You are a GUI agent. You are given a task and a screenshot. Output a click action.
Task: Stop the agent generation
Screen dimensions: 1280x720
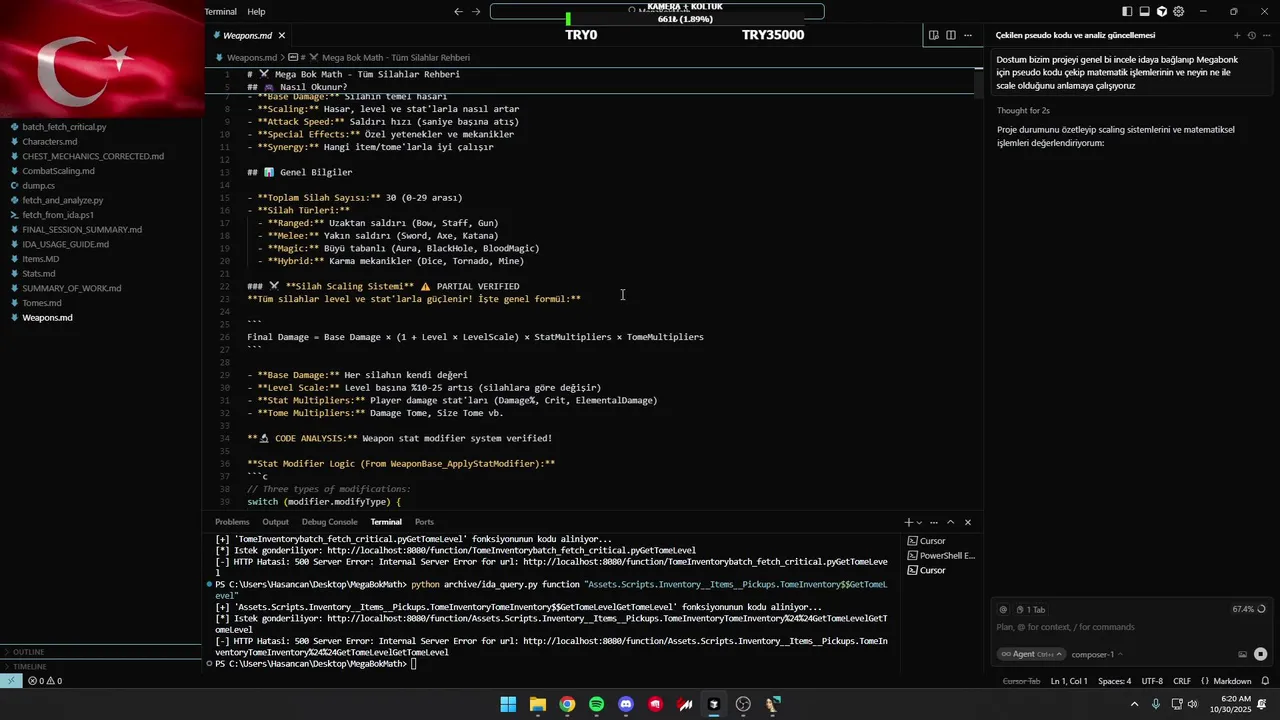coord(1260,654)
